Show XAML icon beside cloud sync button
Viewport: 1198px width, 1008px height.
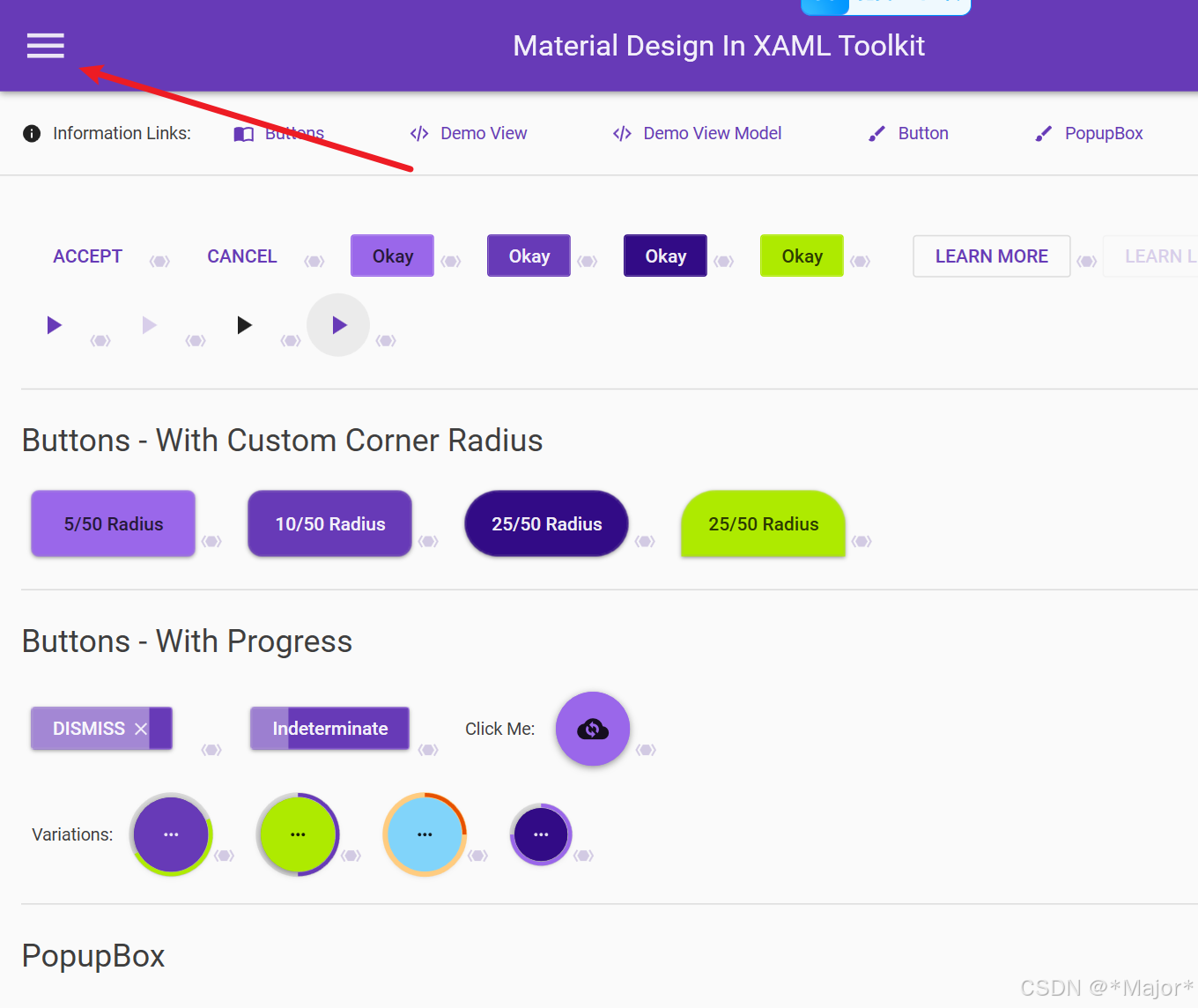pos(647,750)
